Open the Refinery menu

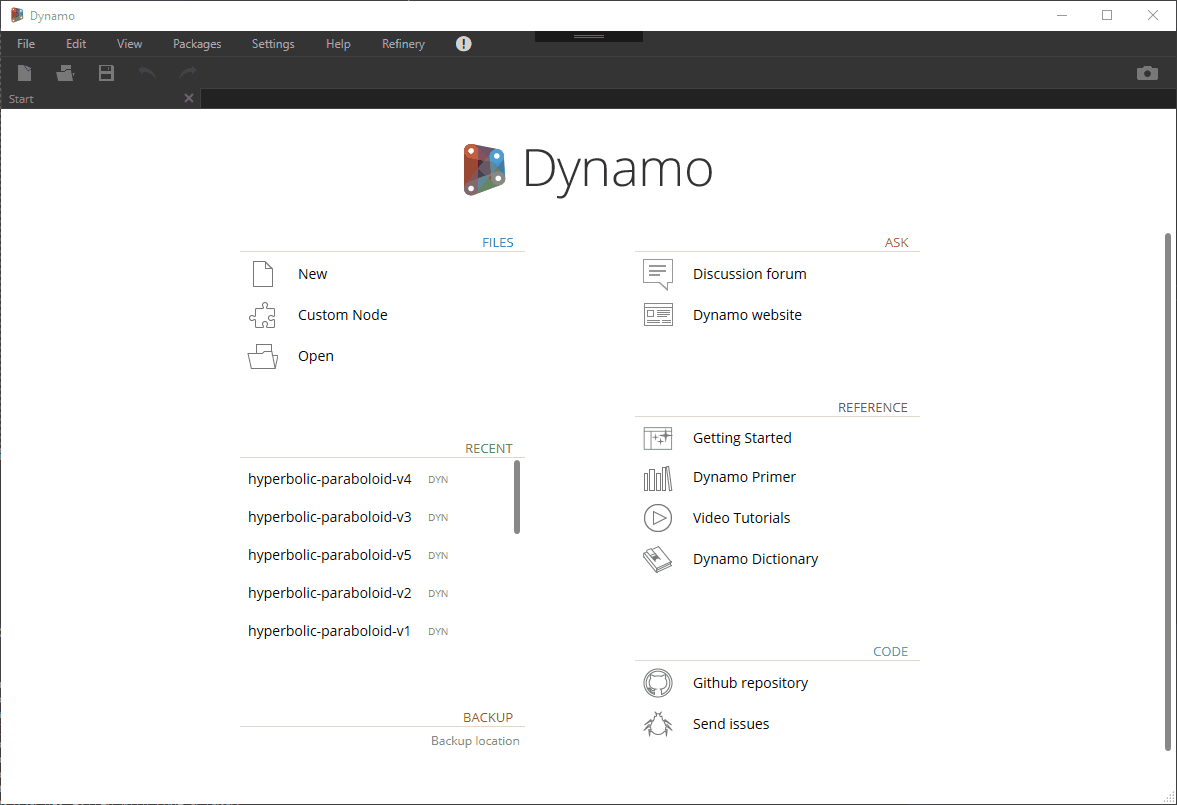(403, 44)
